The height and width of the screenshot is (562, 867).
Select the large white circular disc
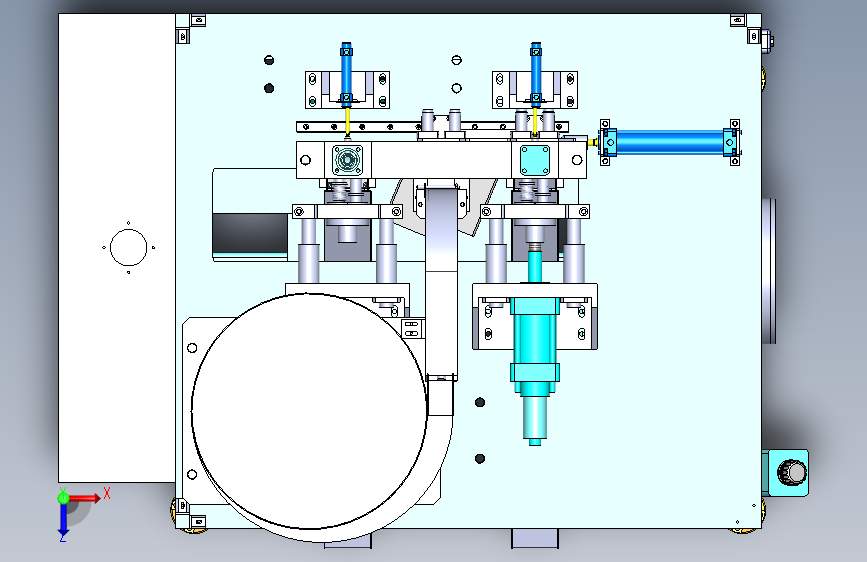tap(309, 411)
